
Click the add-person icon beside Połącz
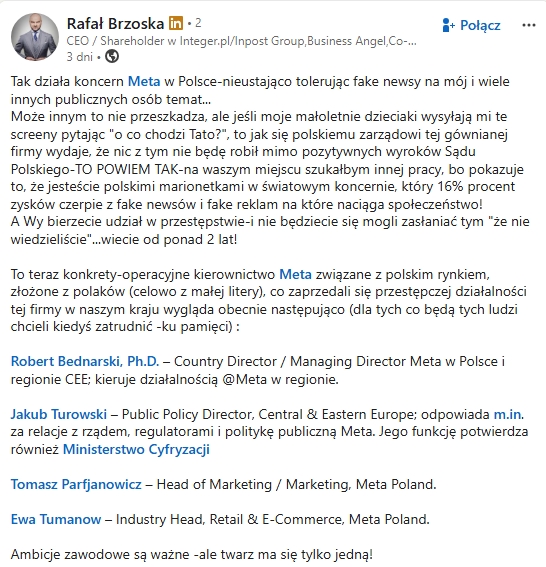coord(448,25)
